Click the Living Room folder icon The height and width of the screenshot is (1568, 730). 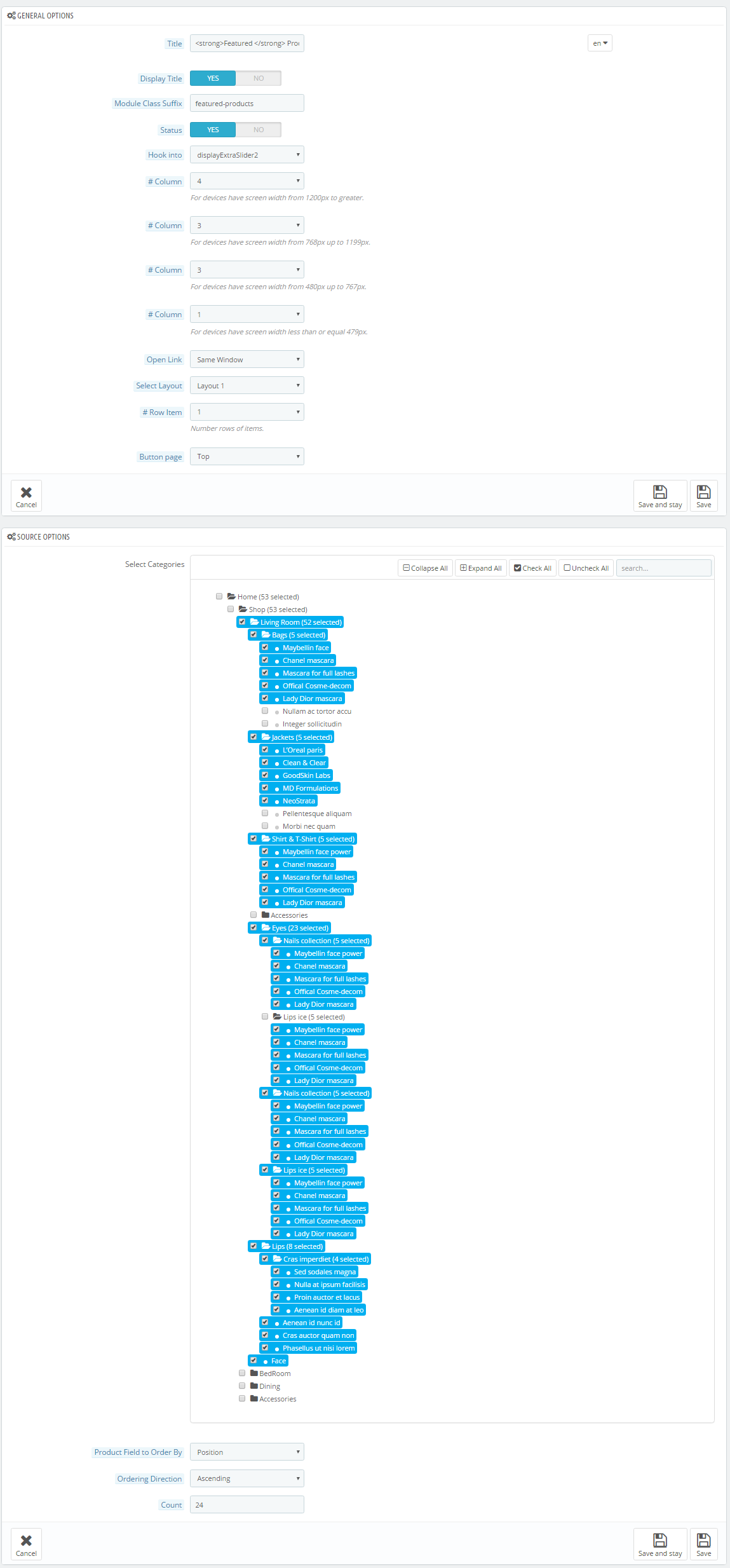[x=254, y=622]
